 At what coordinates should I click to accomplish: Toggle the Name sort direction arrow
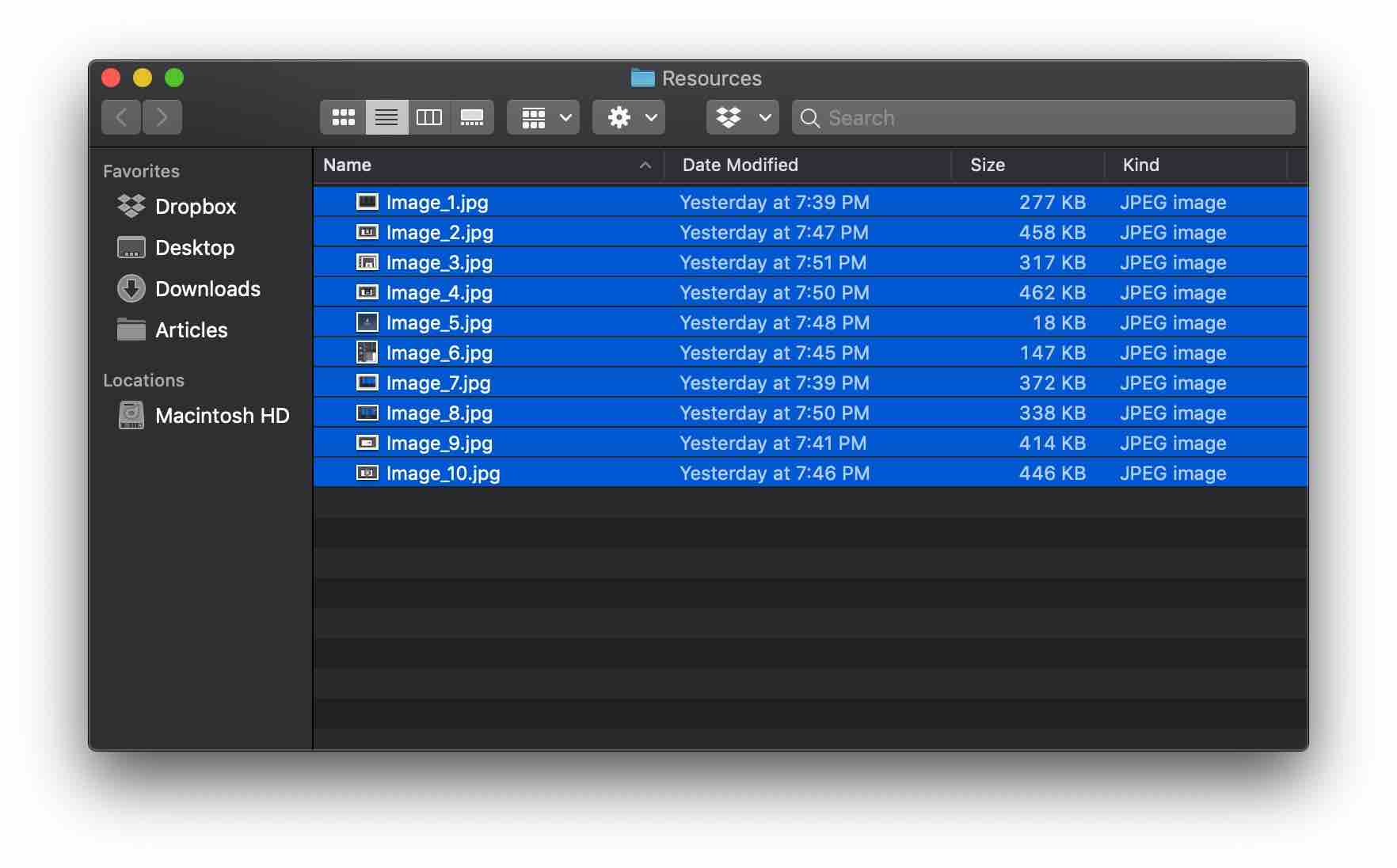point(645,165)
